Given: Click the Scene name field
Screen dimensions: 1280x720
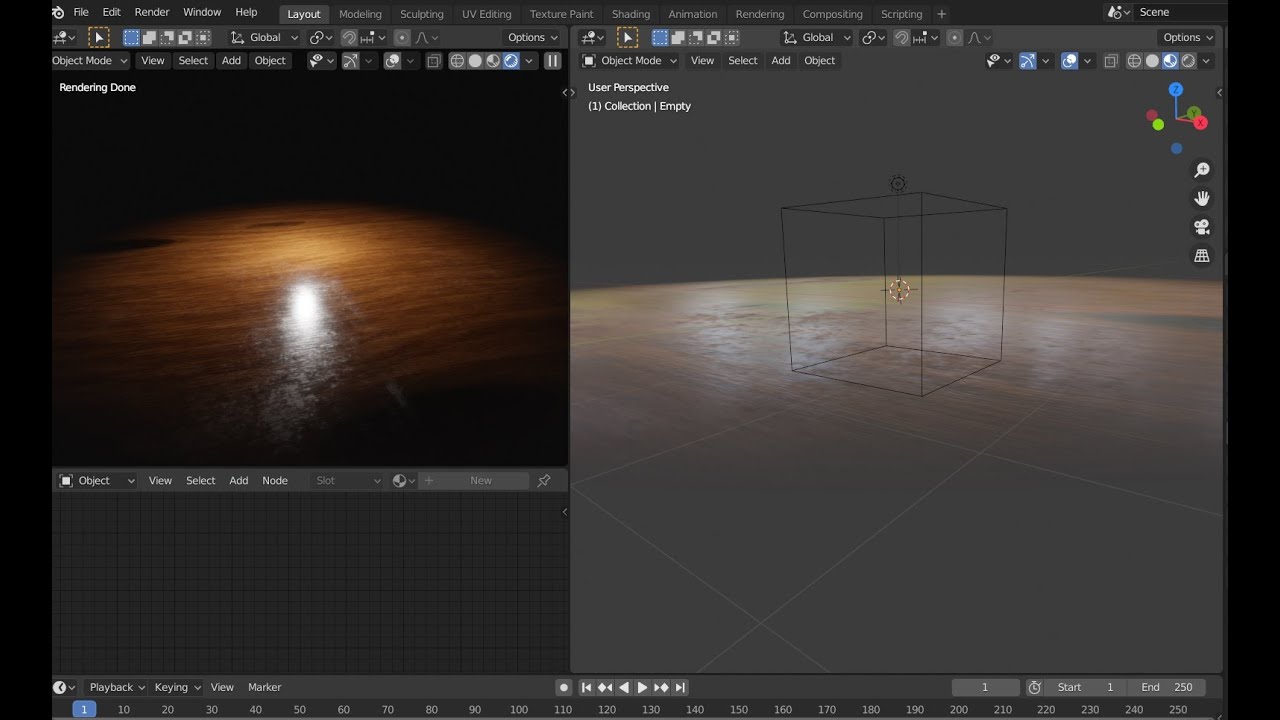Looking at the screenshot, I should [x=1178, y=12].
